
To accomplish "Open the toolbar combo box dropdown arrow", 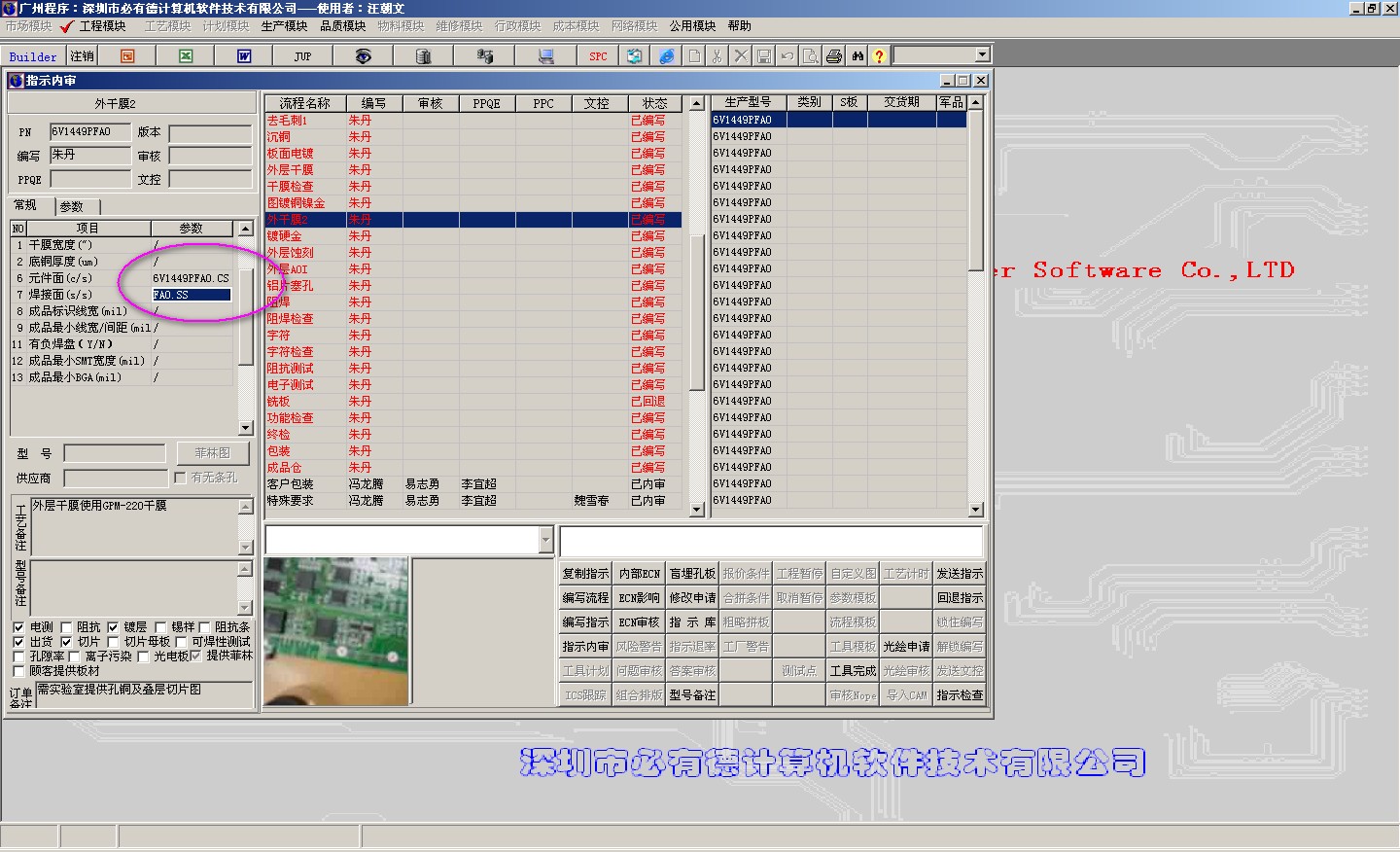I will coord(982,55).
